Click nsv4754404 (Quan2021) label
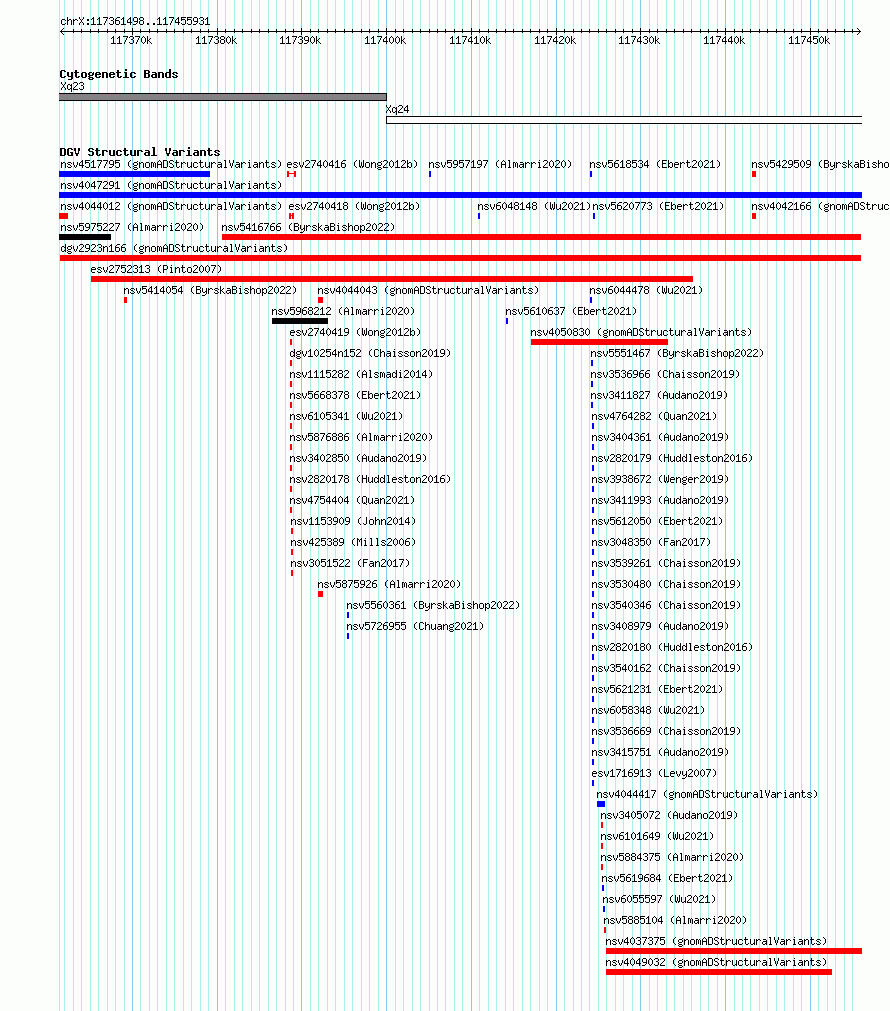Screen dimensions: 890x1011 (x=352, y=500)
